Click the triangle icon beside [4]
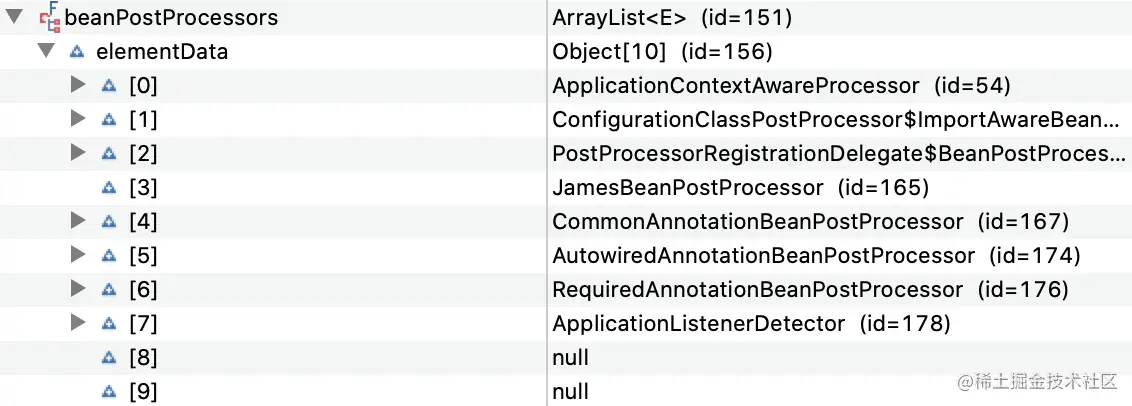The image size is (1132, 406). (109, 222)
